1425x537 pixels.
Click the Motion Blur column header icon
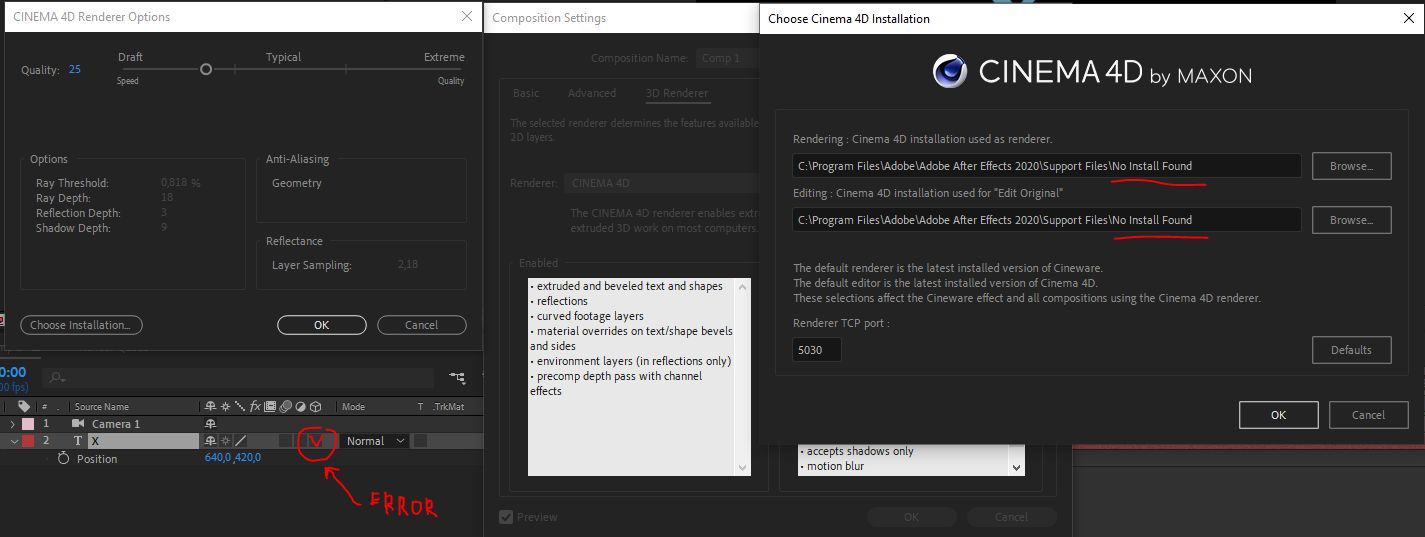(x=285, y=407)
